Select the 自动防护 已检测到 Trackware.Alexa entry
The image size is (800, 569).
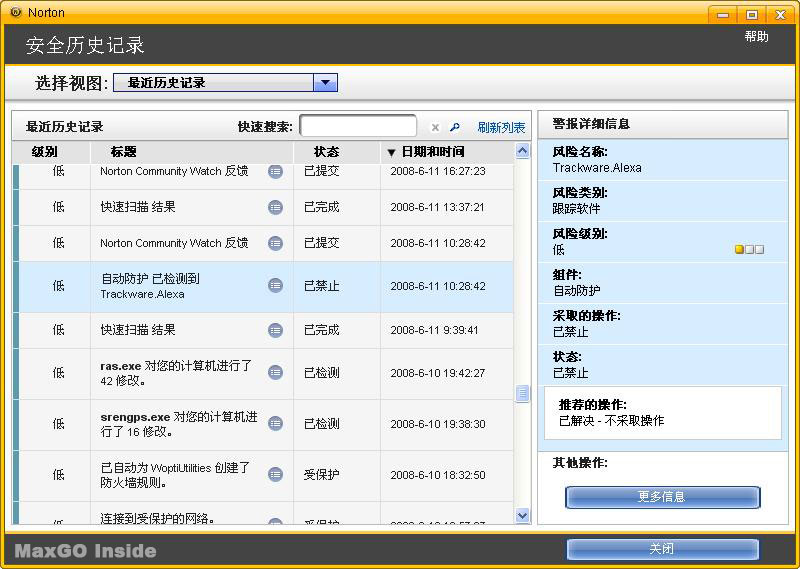point(263,287)
